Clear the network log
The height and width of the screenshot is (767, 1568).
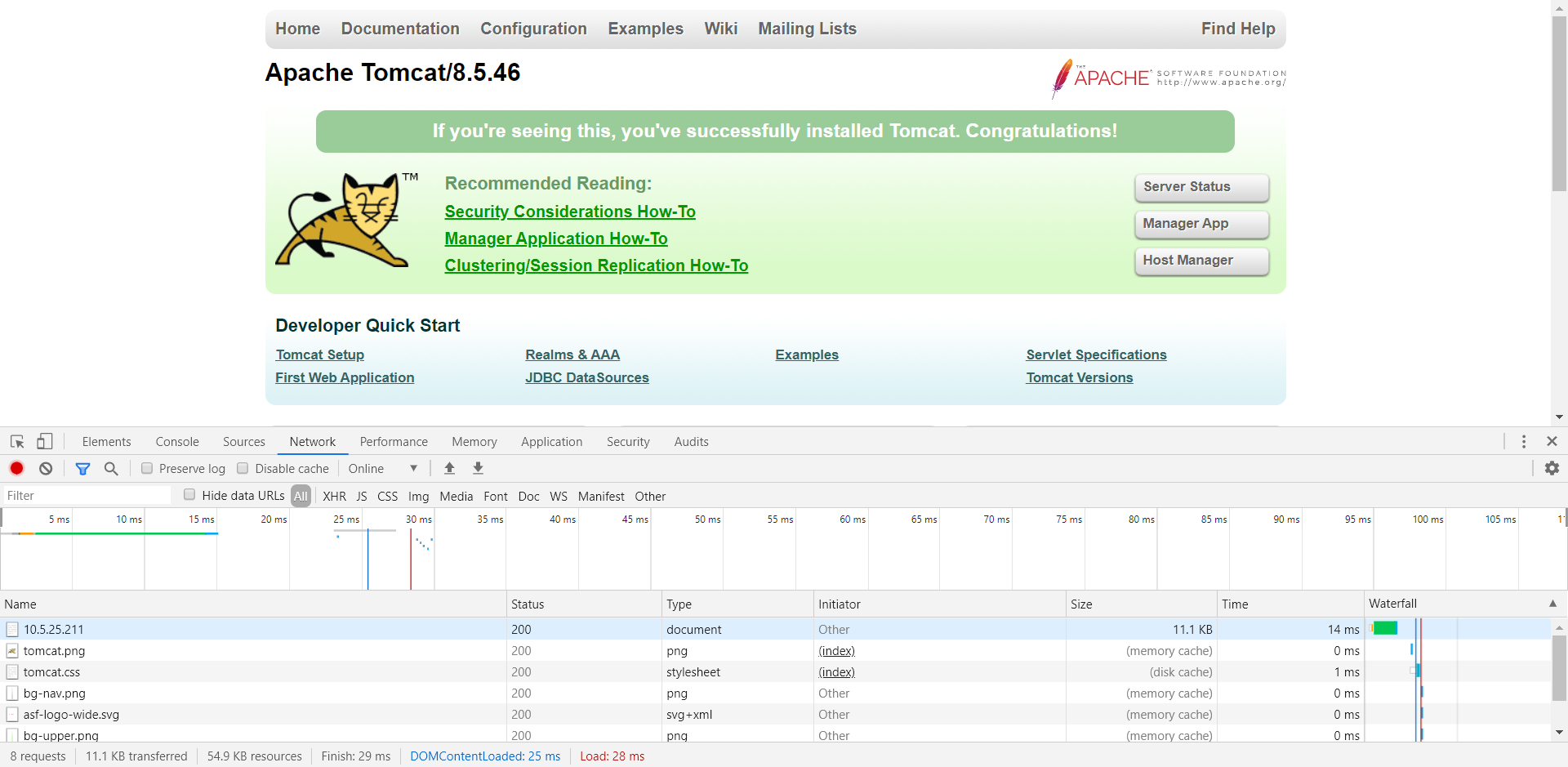pyautogui.click(x=46, y=468)
